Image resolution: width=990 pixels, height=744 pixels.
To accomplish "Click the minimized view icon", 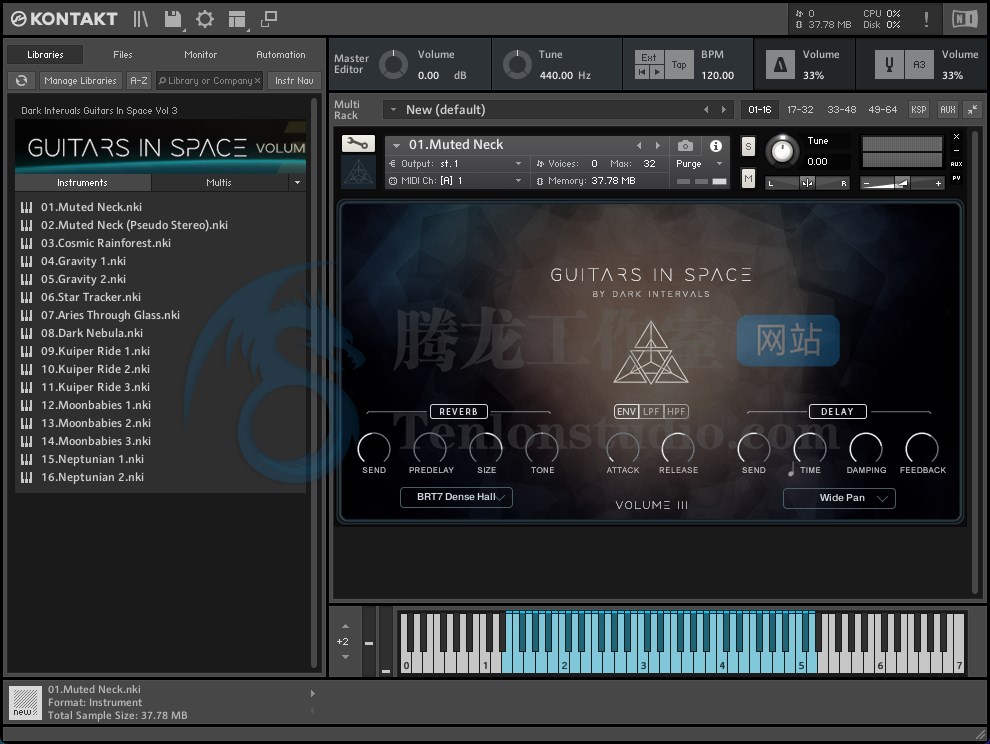I will (269, 19).
